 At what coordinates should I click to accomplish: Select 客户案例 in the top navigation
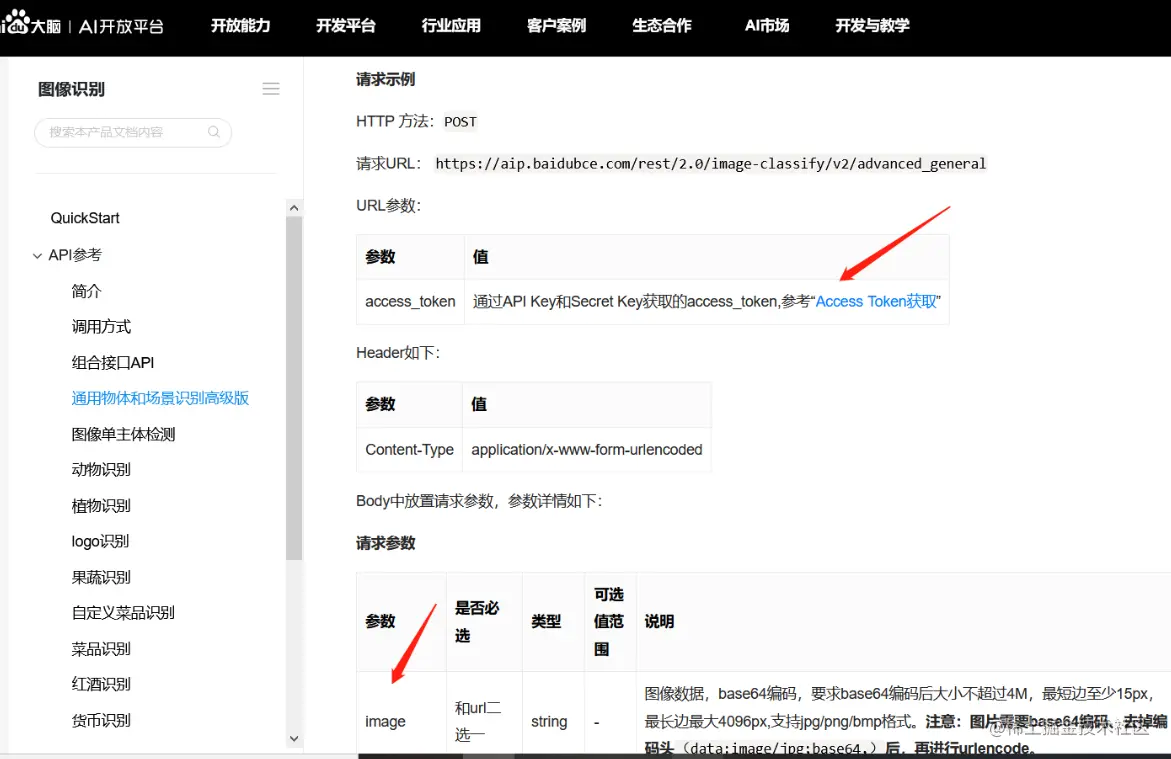pyautogui.click(x=556, y=27)
